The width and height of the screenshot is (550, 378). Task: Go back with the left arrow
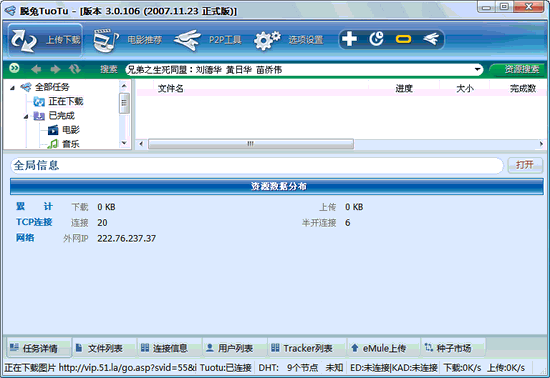click(36, 69)
